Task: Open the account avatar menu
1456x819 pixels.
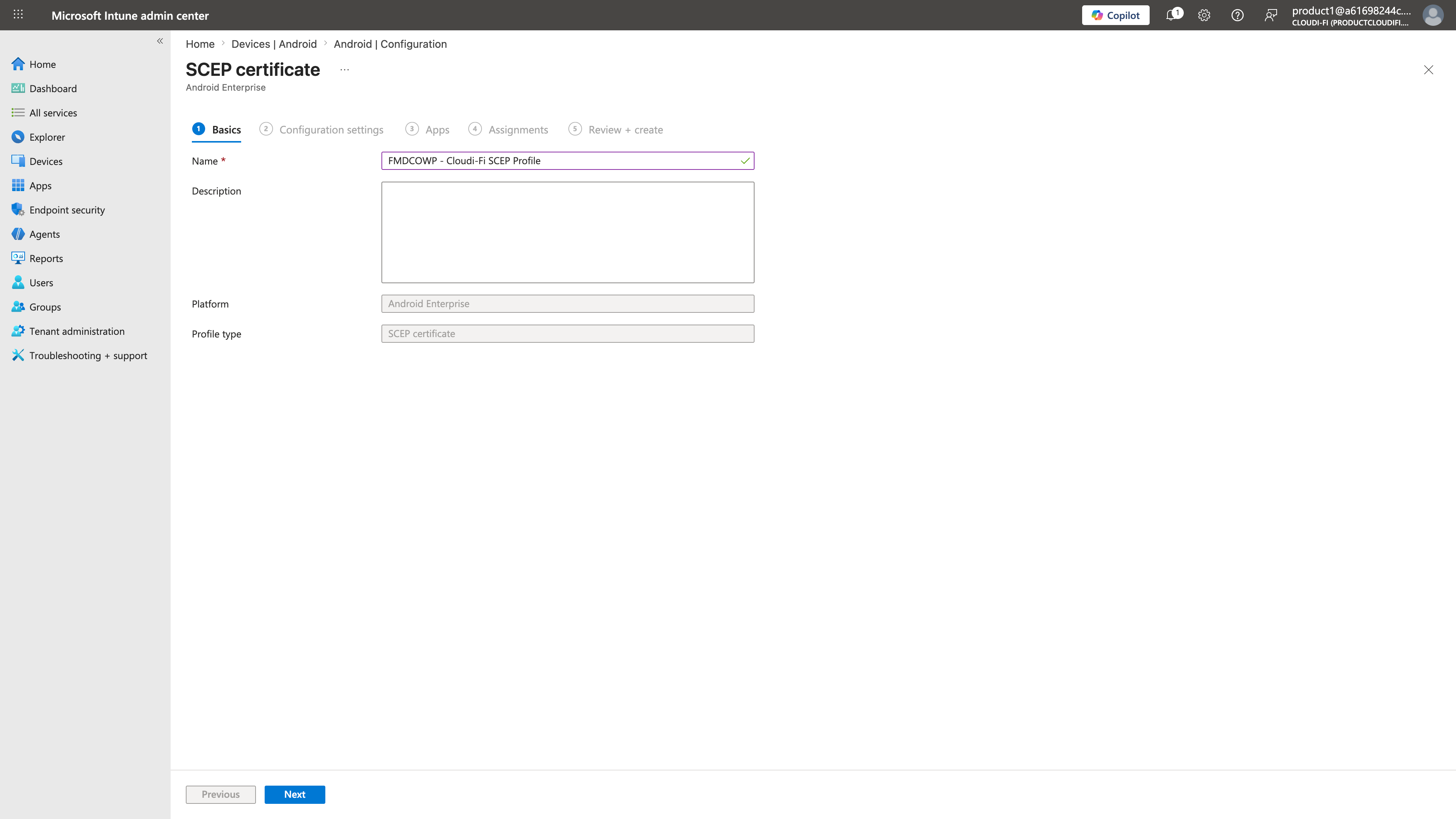Action: point(1433,15)
